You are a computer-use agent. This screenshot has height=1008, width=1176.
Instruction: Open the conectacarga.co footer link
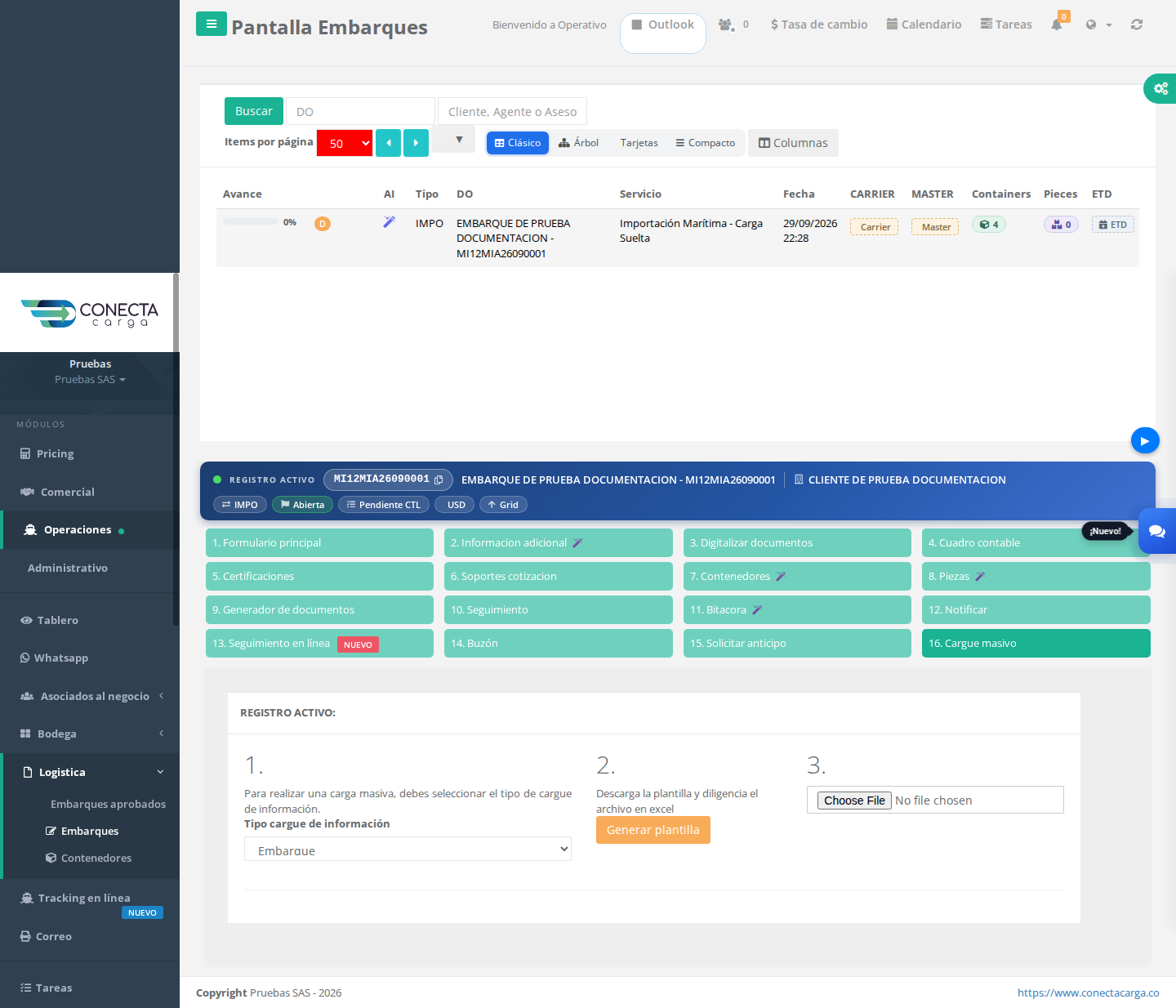point(1089,992)
